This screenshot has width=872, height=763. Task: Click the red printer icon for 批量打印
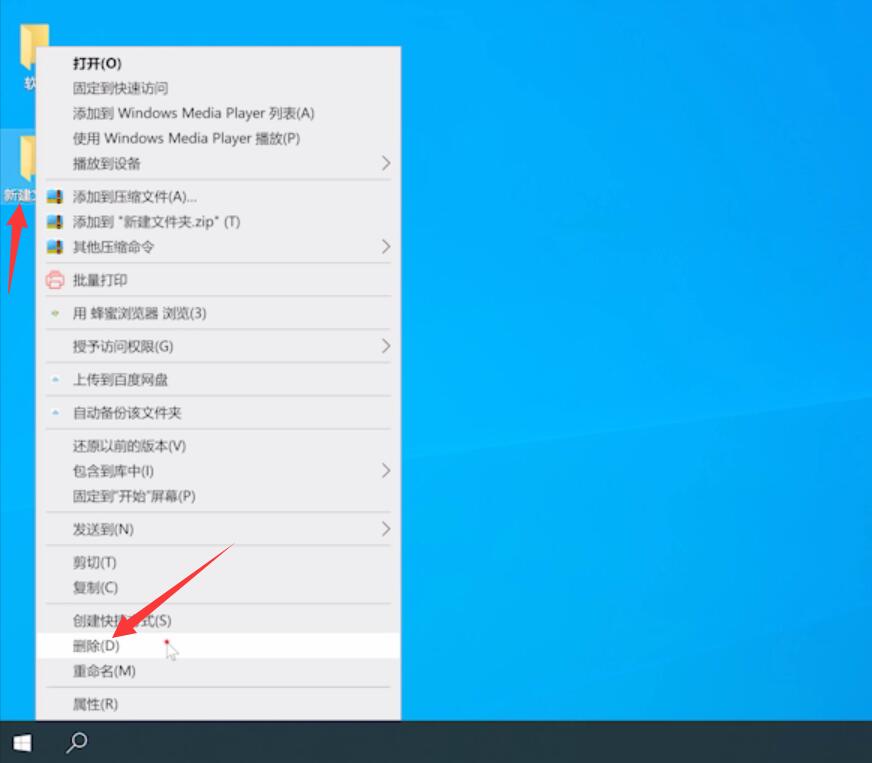54,280
